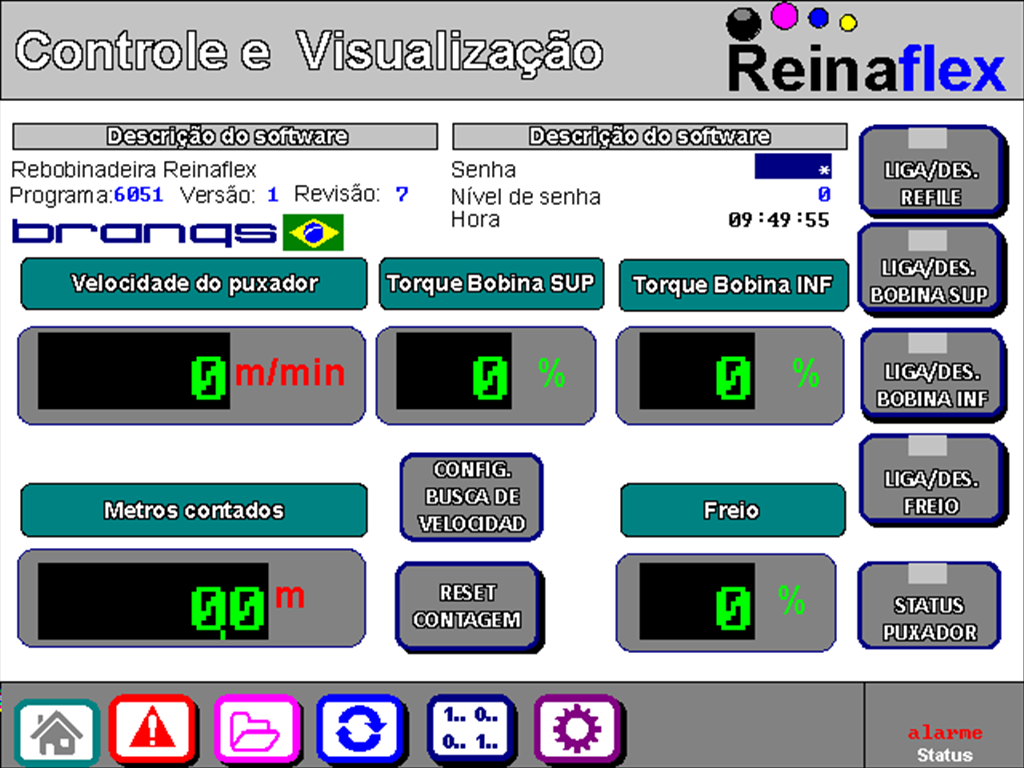Image resolution: width=1024 pixels, height=768 pixels.
Task: Open CONFIG. BUSCA DE VELOCIDAD
Action: [x=470, y=497]
